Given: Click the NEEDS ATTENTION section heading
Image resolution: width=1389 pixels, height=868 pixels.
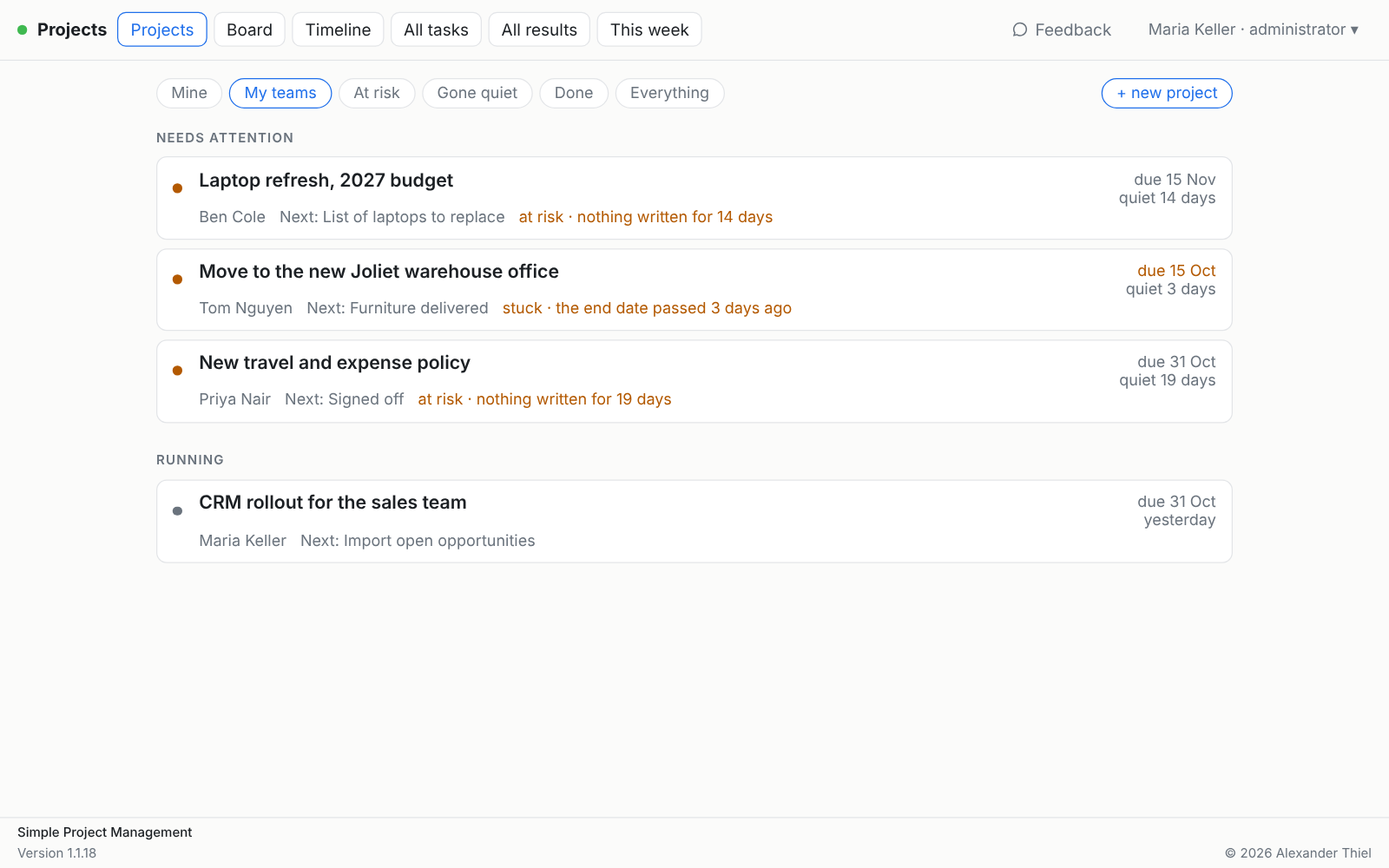Looking at the screenshot, I should coord(225,138).
